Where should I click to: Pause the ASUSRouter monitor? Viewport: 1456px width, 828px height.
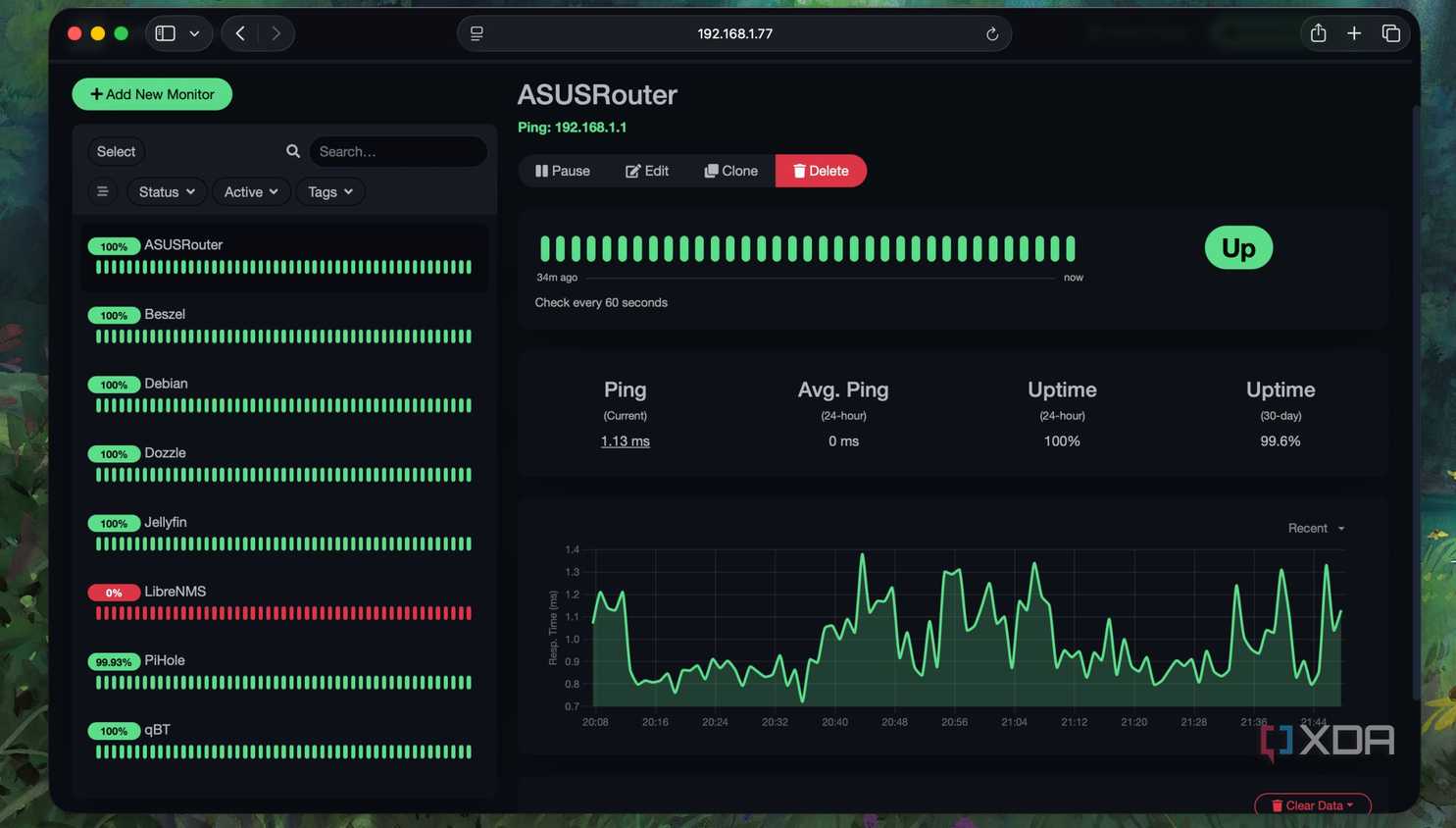tap(563, 171)
